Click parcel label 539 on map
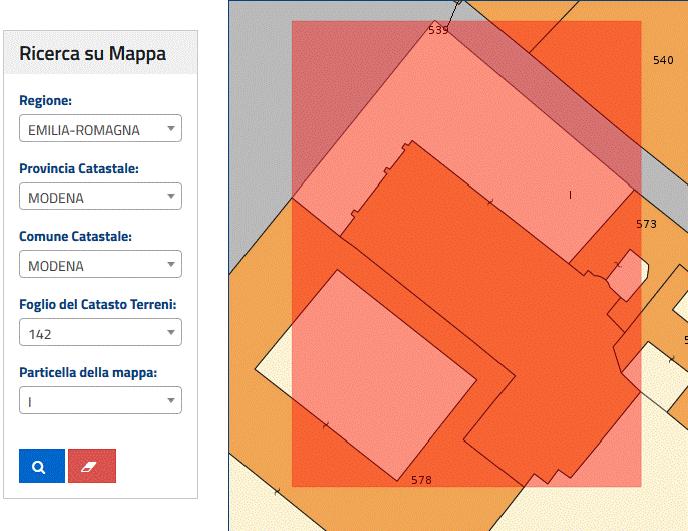This screenshot has height=531, width=688. pyautogui.click(x=438, y=30)
